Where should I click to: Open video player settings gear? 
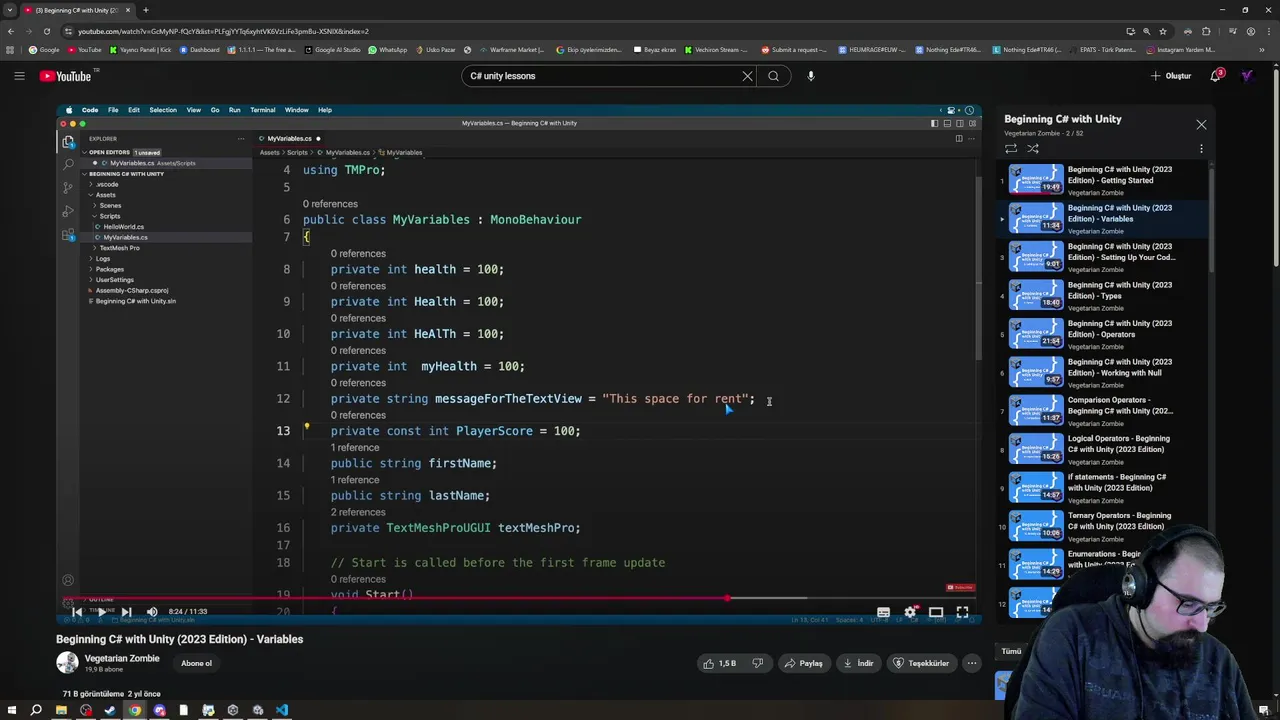(910, 612)
